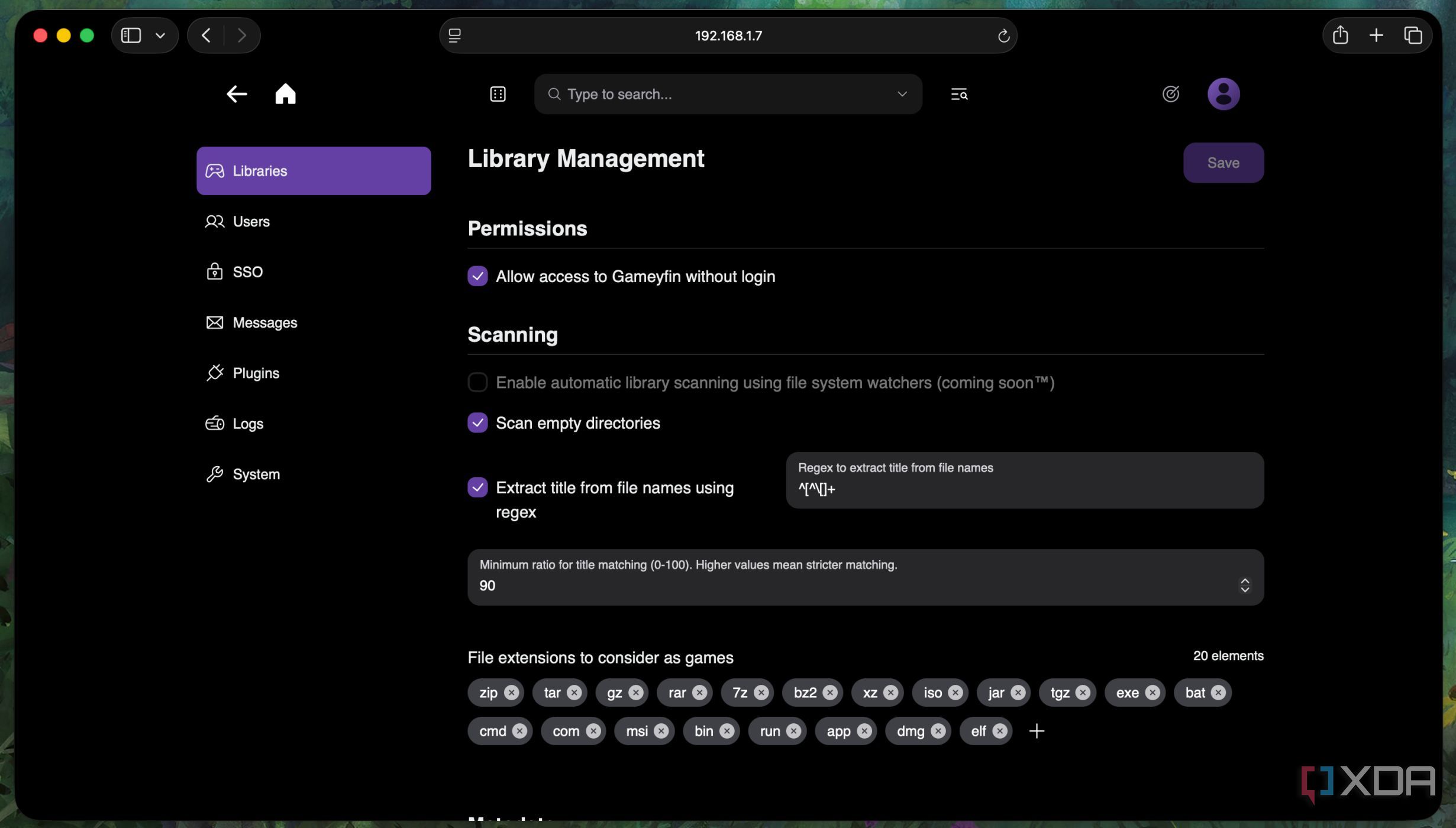
Task: Open the purple user avatar menu
Action: point(1223,94)
